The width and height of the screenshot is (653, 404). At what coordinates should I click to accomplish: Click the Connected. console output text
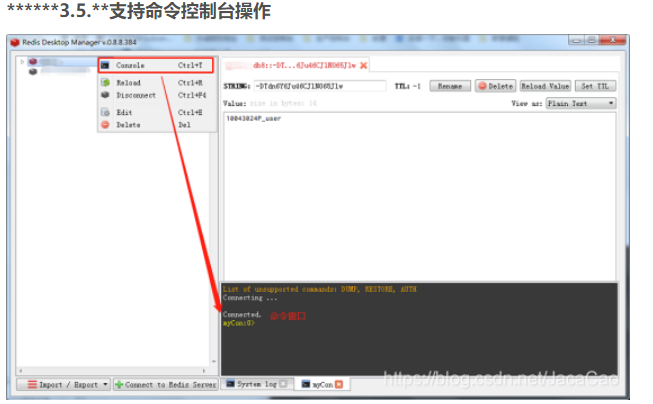click(x=242, y=314)
